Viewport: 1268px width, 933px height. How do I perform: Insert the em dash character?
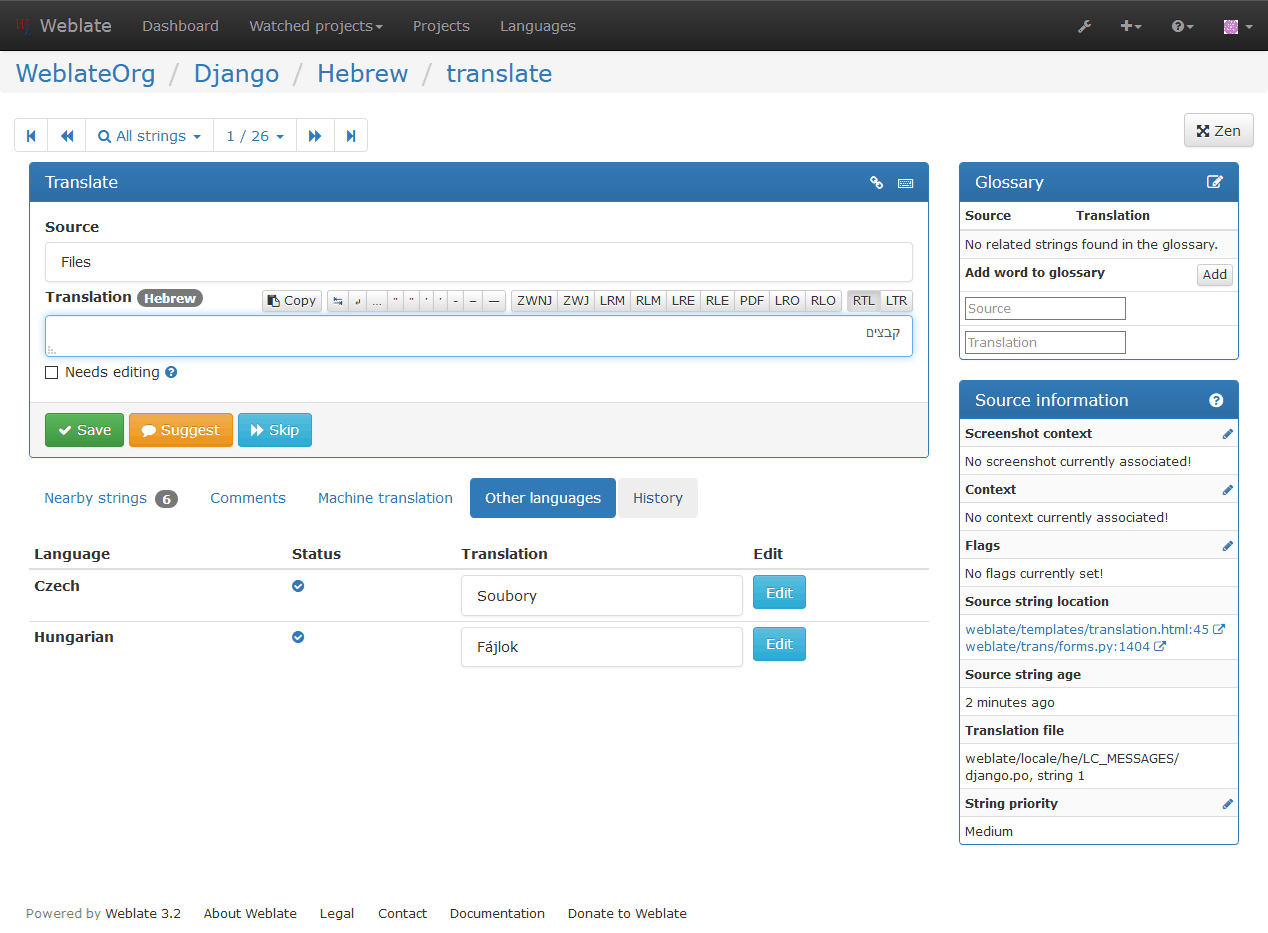tap(494, 300)
